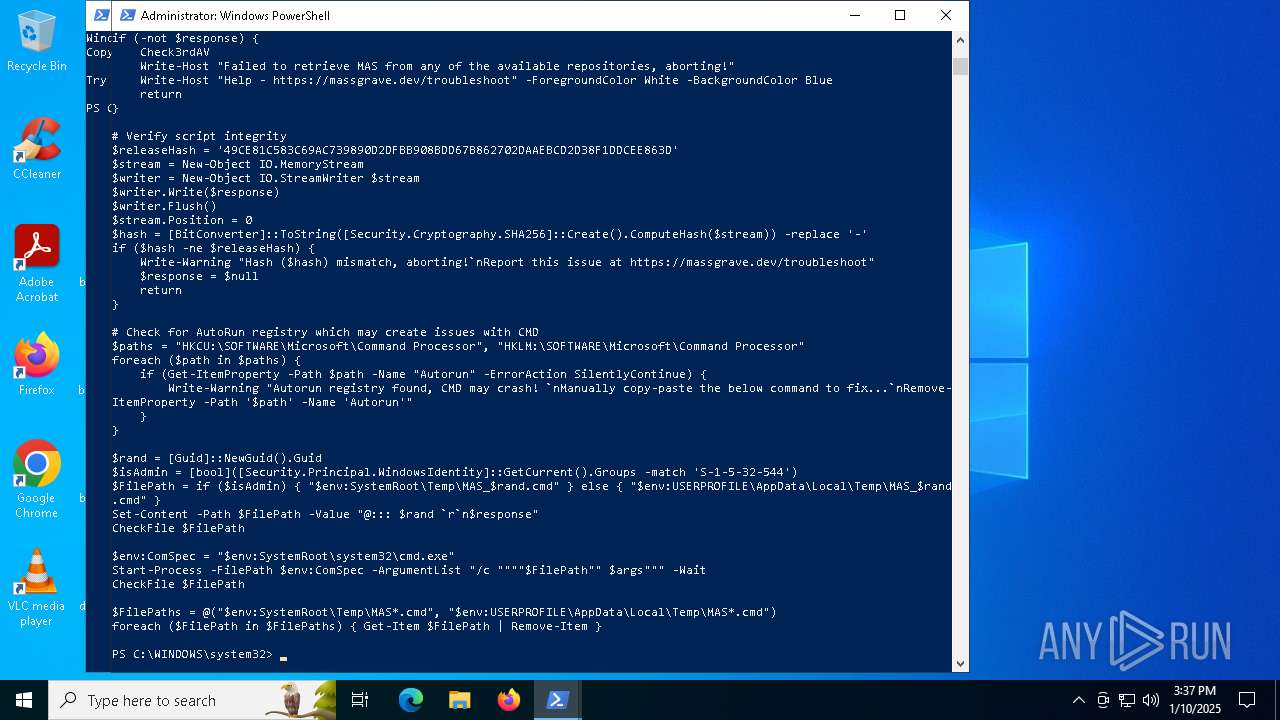Click the PowerShell scrollbar thumb
Image resolution: width=1280 pixels, height=720 pixels.
(x=960, y=67)
